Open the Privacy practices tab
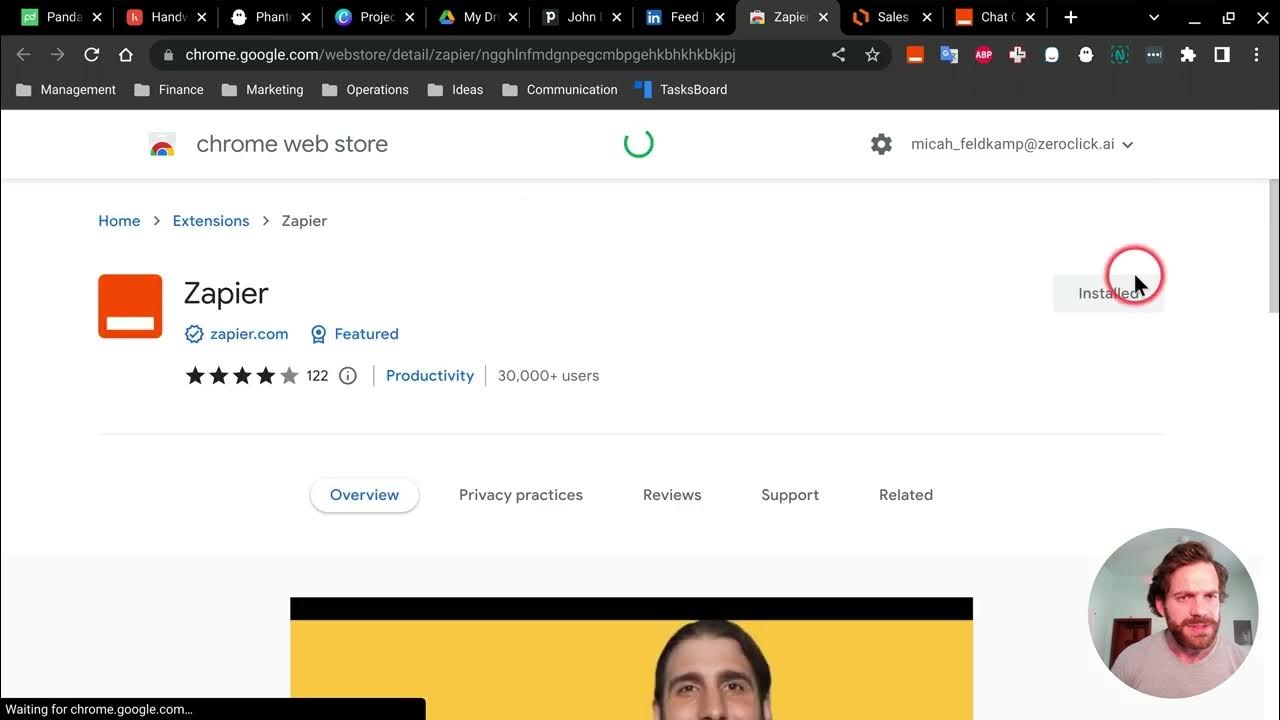 pos(521,495)
